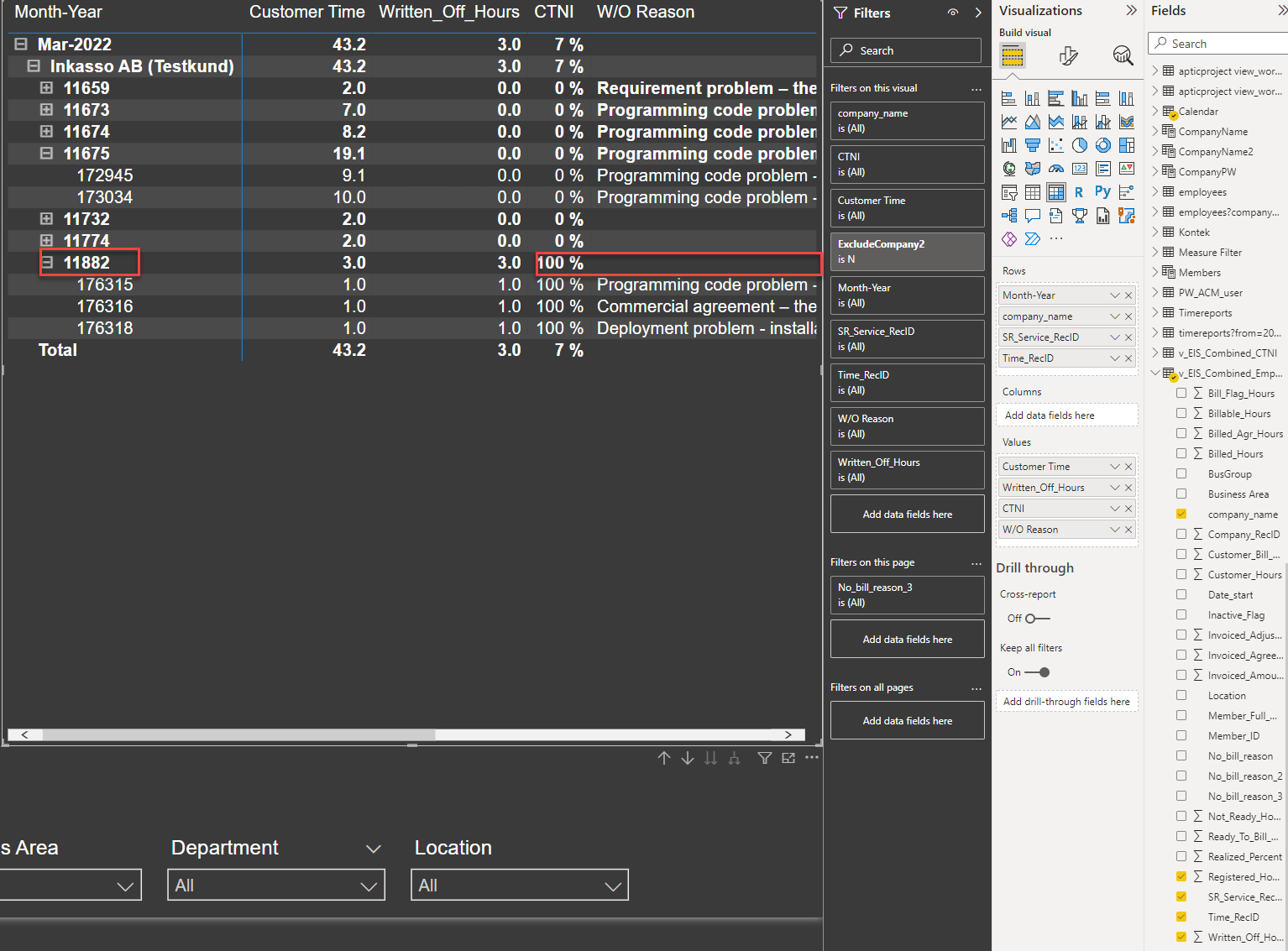
Task: Select the card visual icon
Action: tap(1080, 169)
